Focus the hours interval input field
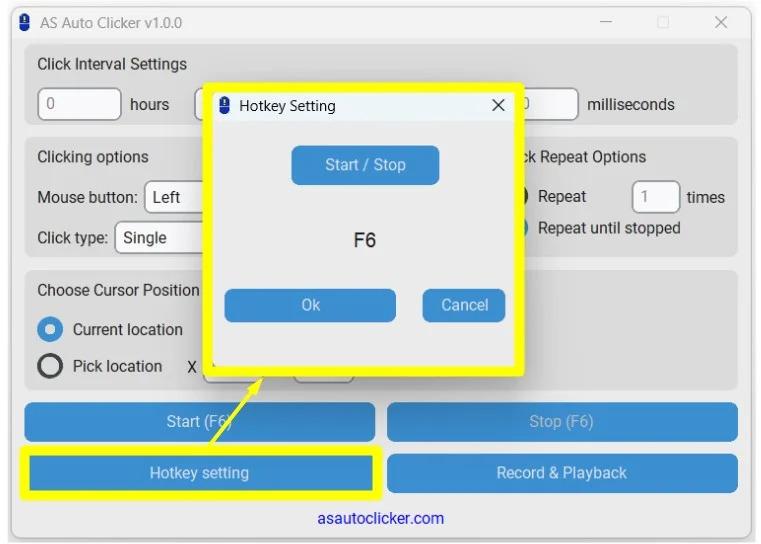This screenshot has width=761, height=544. click(x=79, y=104)
